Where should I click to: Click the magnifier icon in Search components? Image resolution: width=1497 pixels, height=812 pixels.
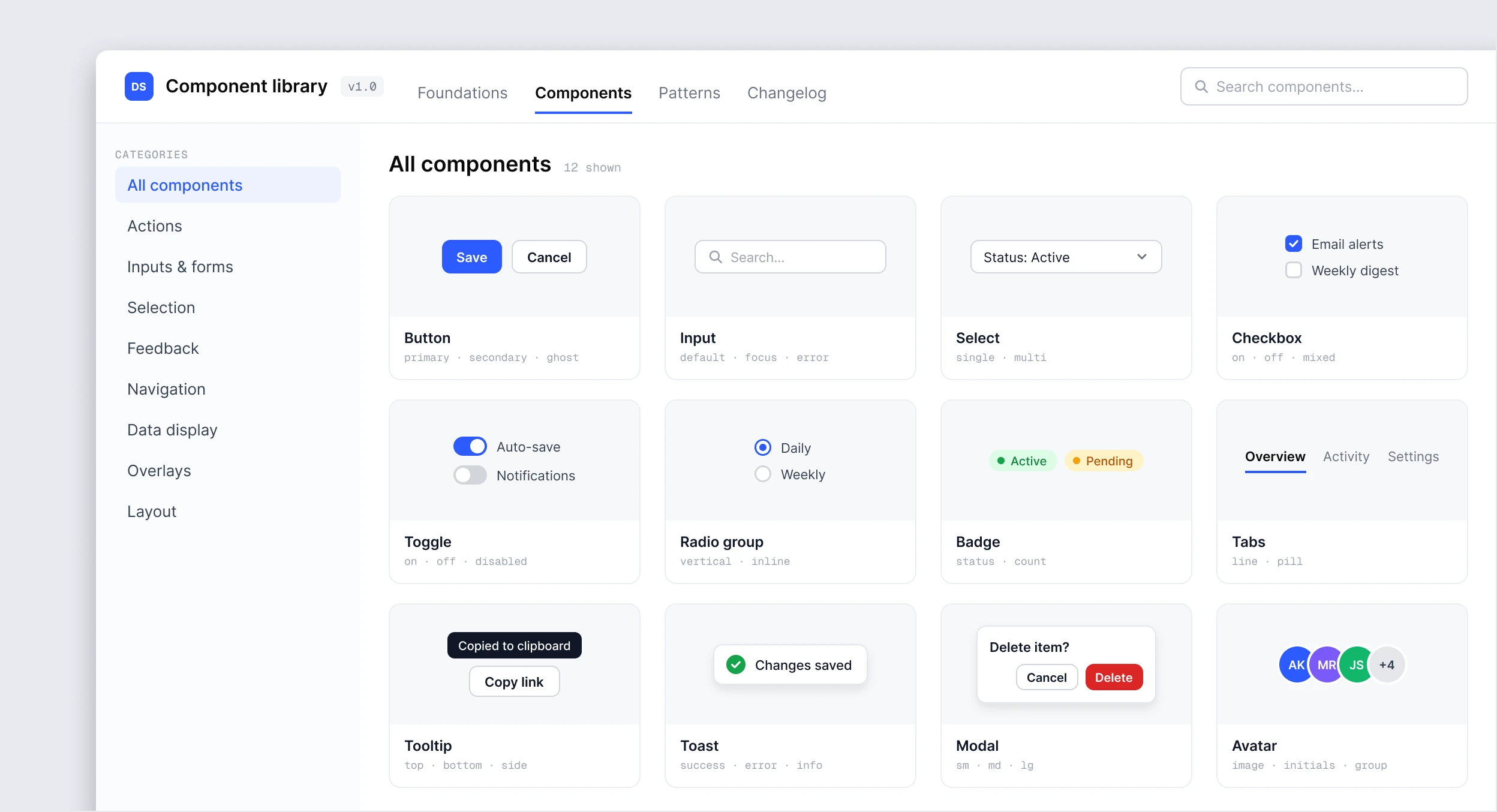tap(1201, 87)
